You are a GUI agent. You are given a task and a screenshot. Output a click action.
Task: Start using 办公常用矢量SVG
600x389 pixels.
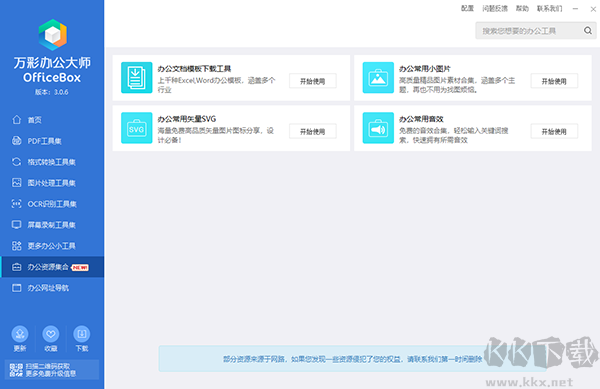click(313, 131)
